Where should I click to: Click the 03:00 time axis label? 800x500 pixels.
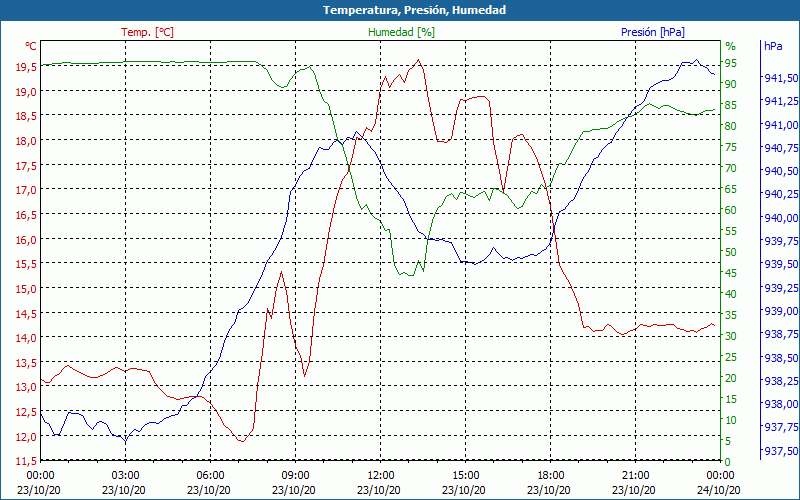126,476
